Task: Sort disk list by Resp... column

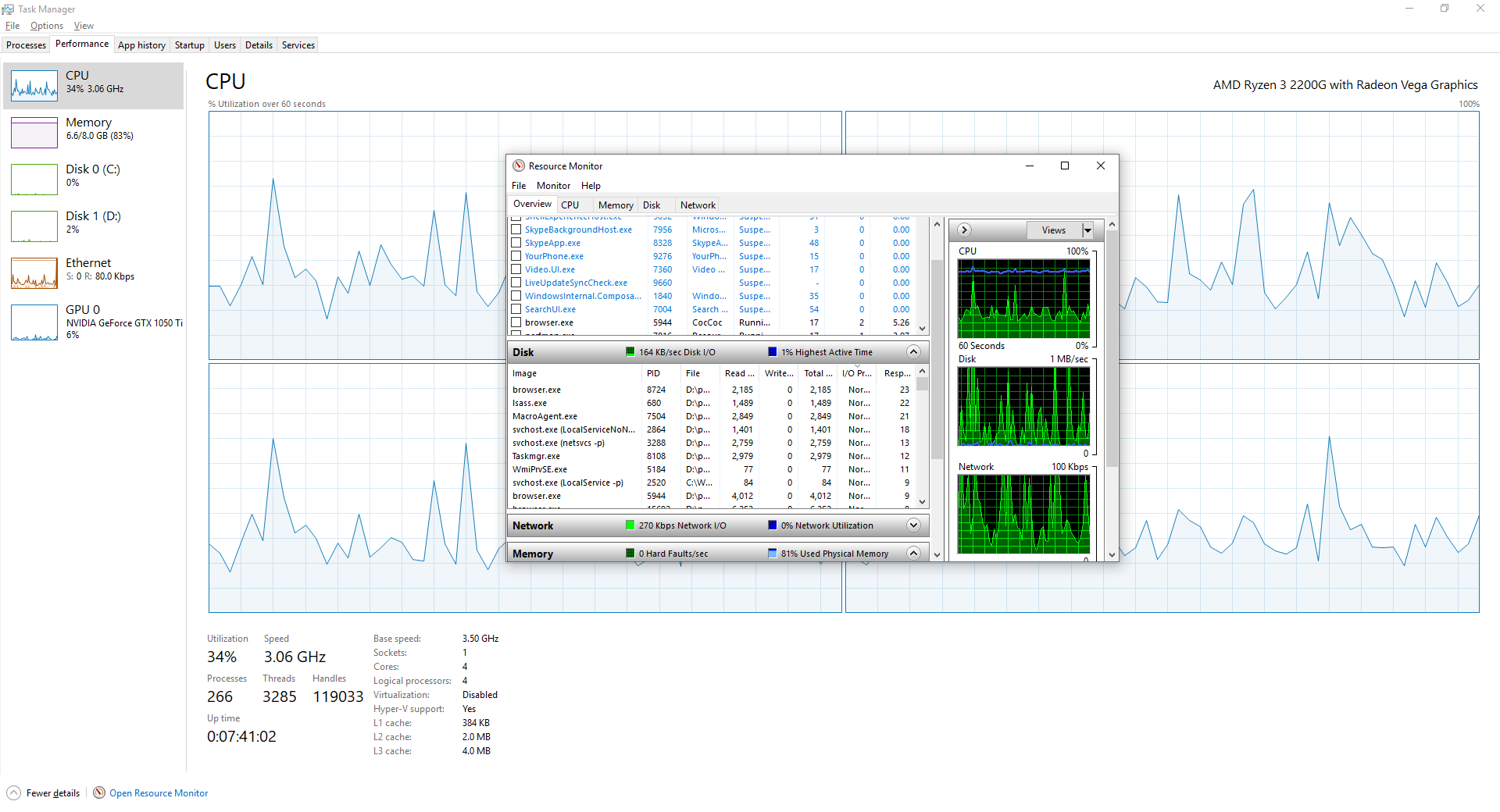Action: [896, 373]
